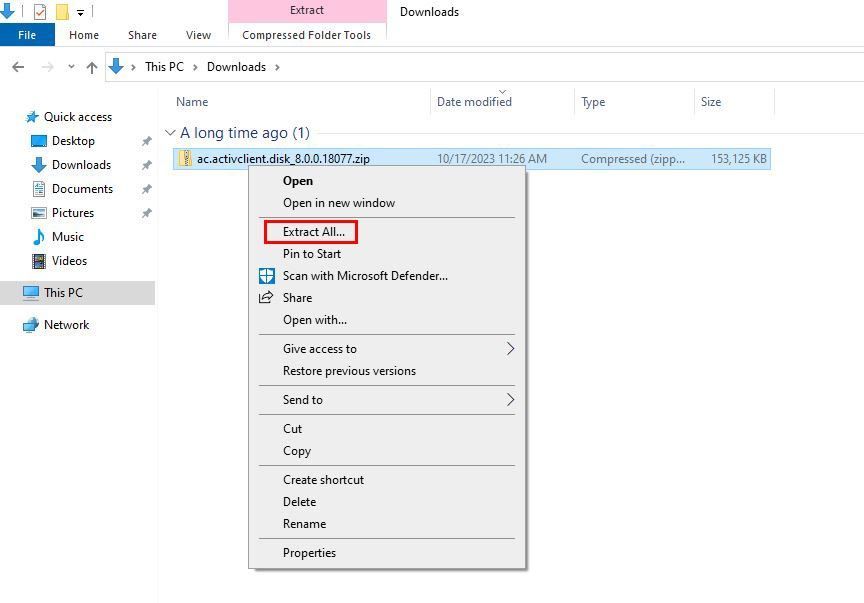The height and width of the screenshot is (603, 864).
Task: Click the Music note icon in sidebar
Action: 39,237
